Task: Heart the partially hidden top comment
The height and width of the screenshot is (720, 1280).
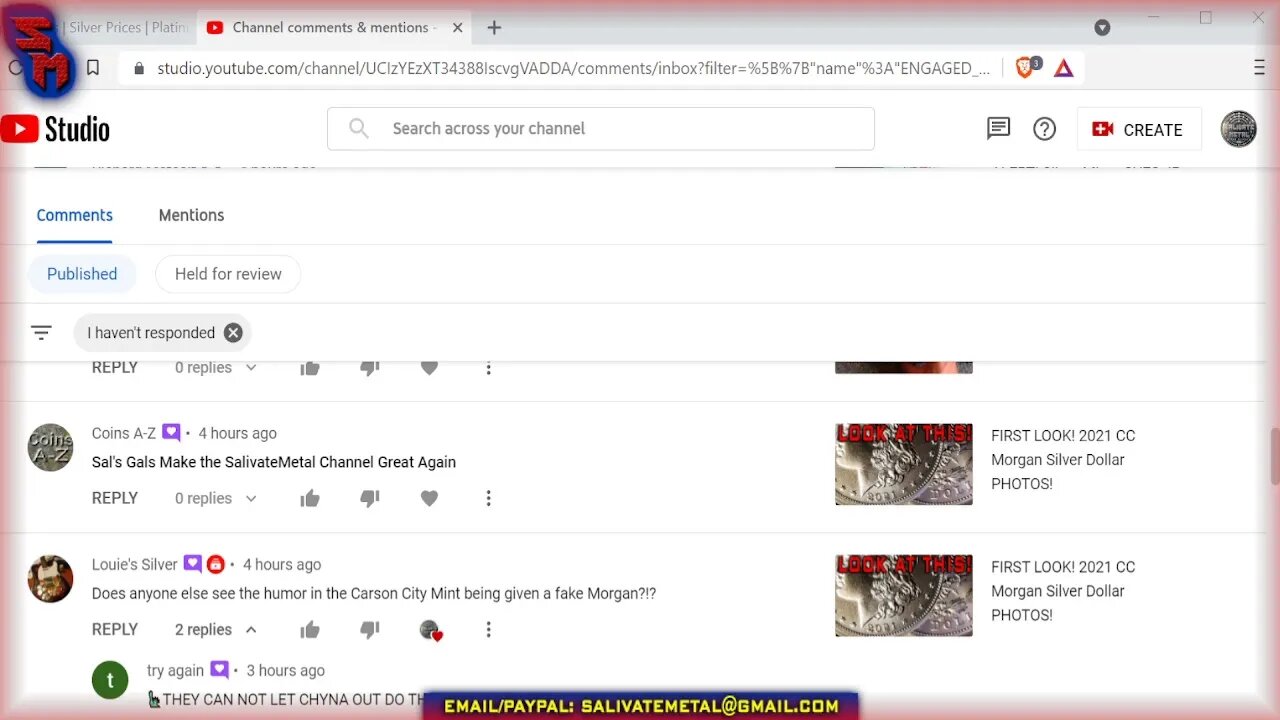Action: pos(429,368)
